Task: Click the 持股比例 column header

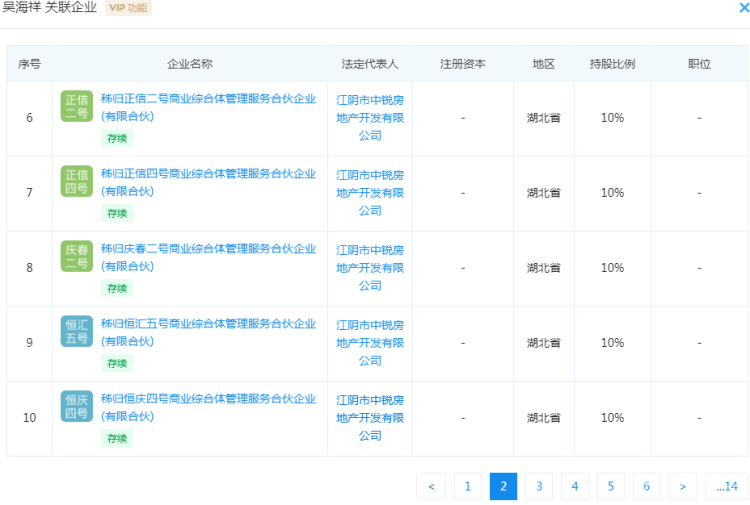Action: coord(612,64)
